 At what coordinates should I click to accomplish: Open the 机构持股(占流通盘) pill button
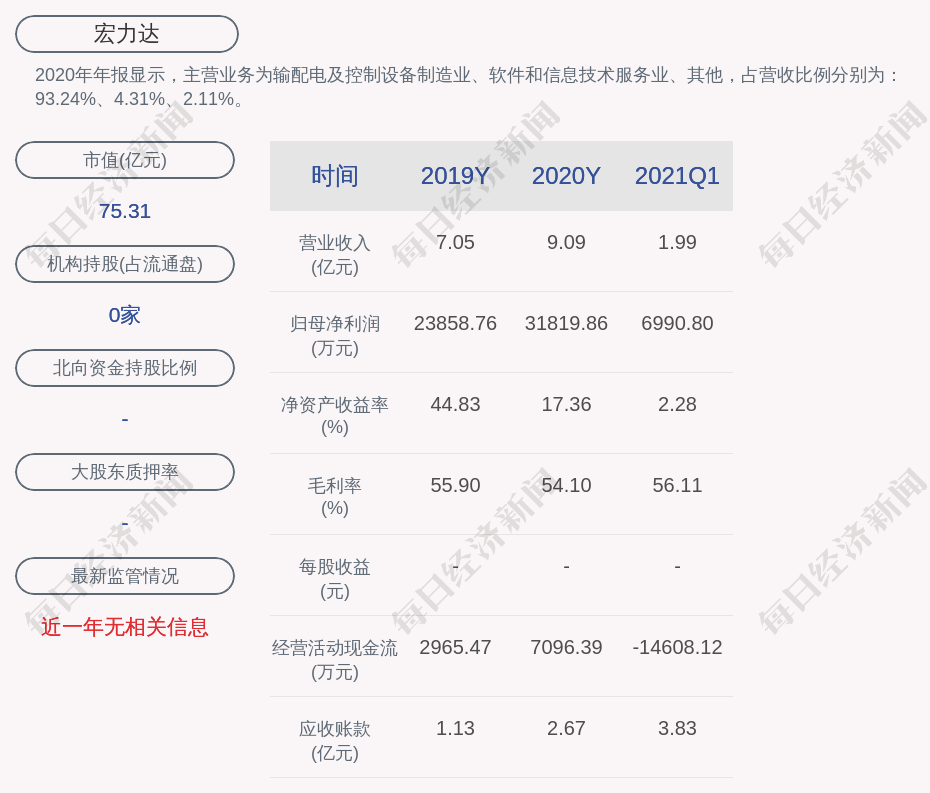tap(125, 264)
